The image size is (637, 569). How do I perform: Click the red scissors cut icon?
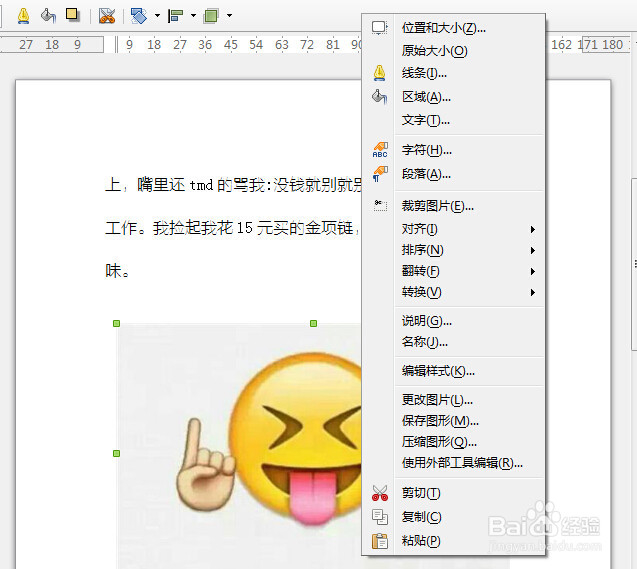(380, 493)
